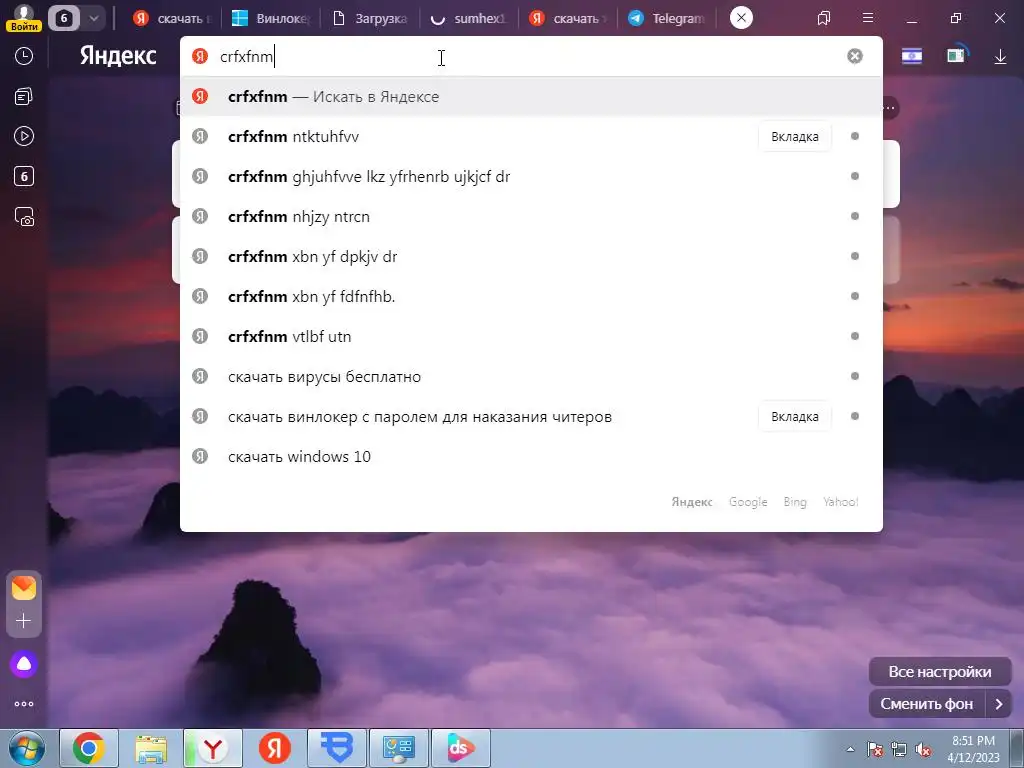Select suggestion скачать вирусы бесплатно
This screenshot has width=1024, height=768.
tap(531, 377)
